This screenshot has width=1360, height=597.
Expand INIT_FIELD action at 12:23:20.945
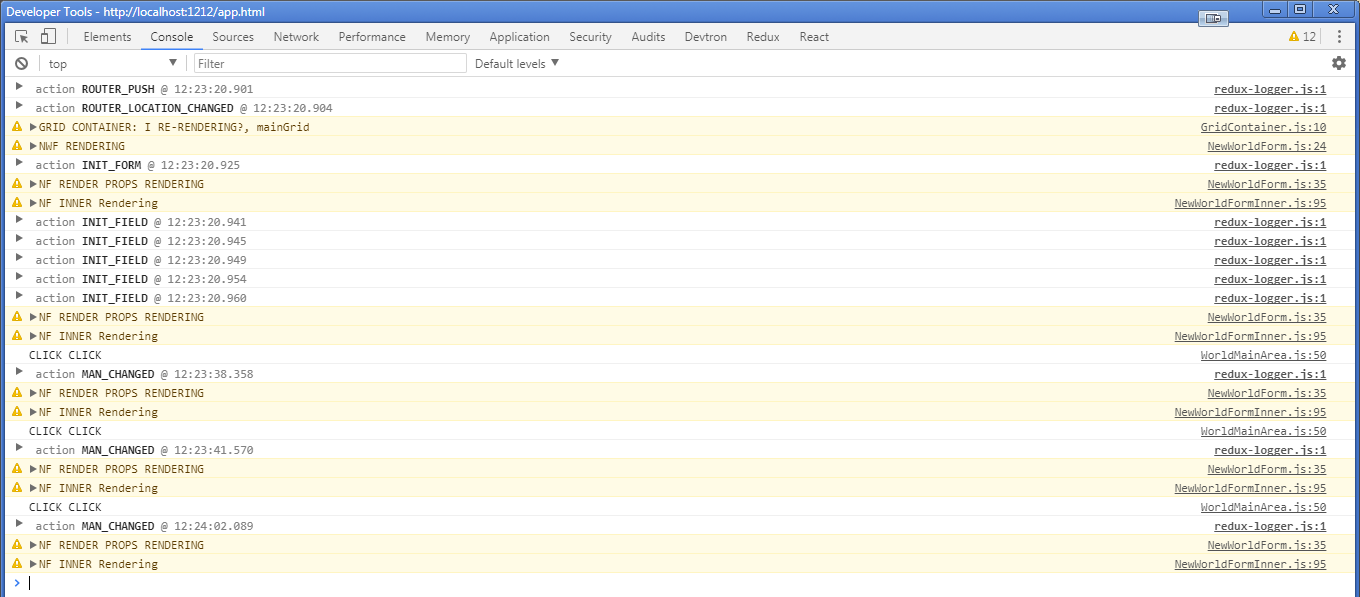(19, 240)
